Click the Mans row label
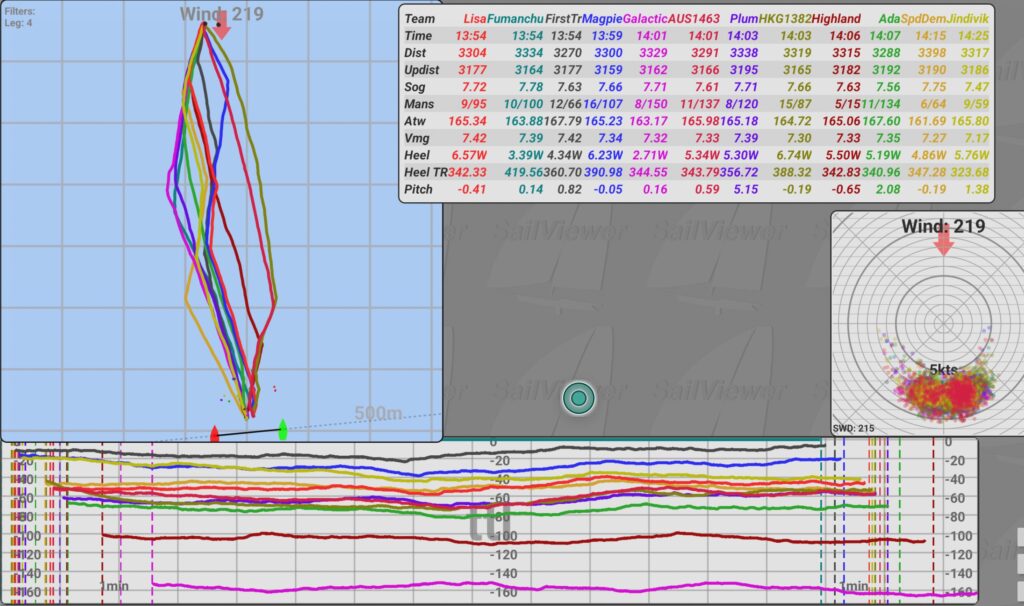This screenshot has width=1024, height=606. point(419,104)
